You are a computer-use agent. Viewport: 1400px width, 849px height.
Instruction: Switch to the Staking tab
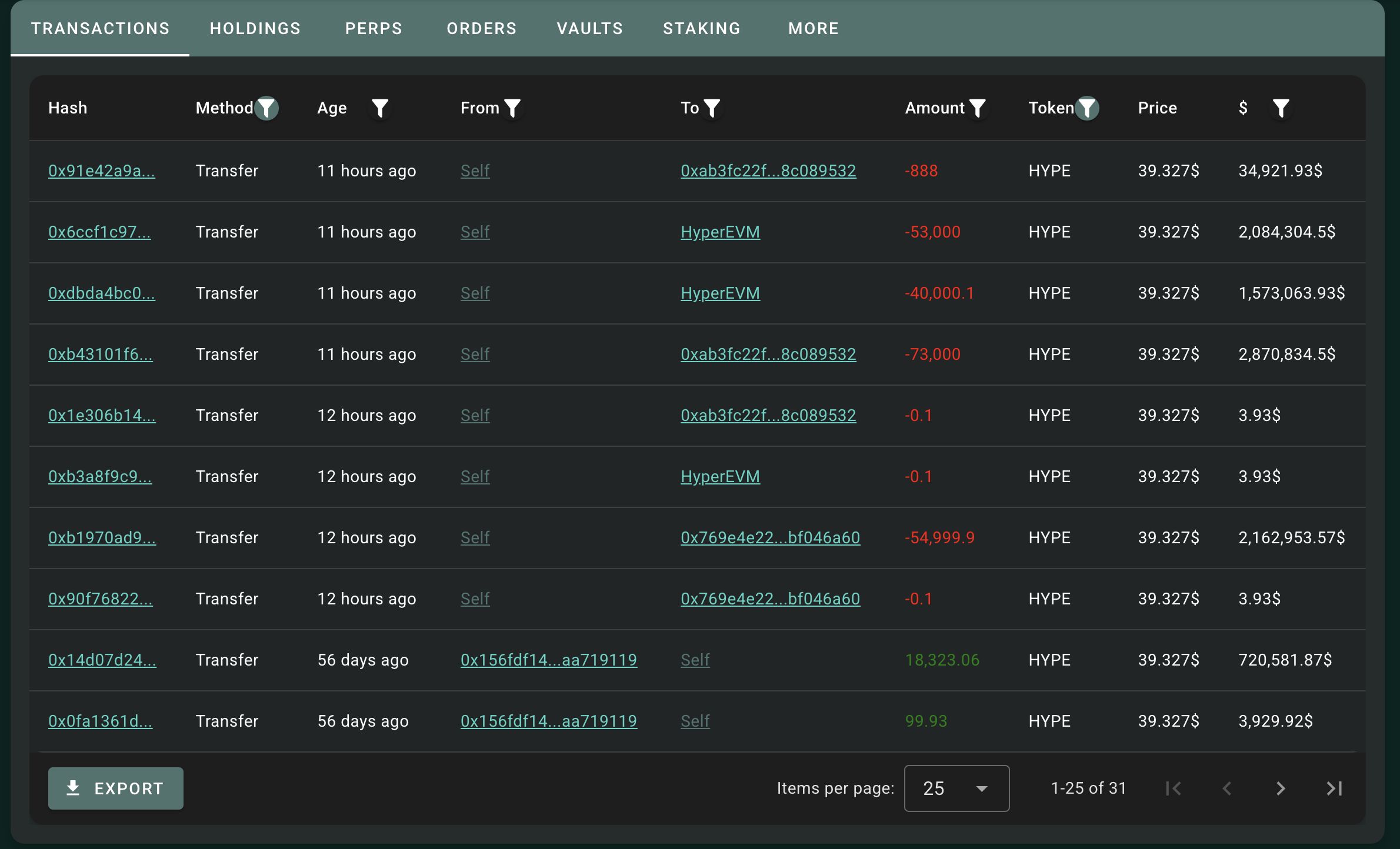click(x=702, y=28)
